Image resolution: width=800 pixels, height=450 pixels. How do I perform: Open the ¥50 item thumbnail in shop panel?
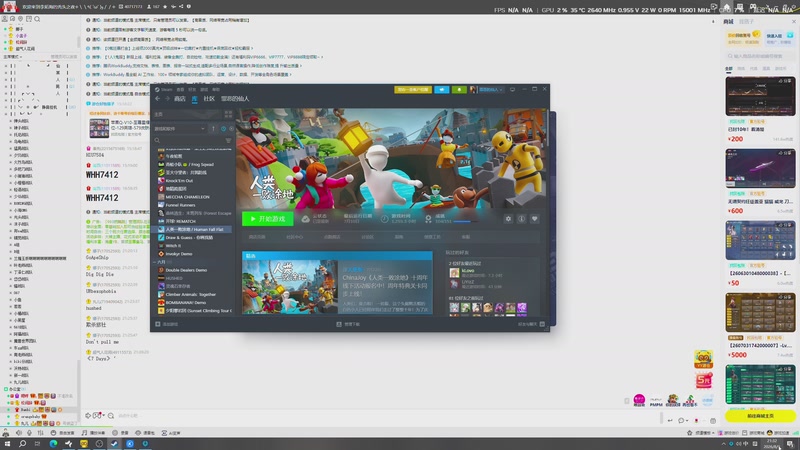[x=760, y=240]
